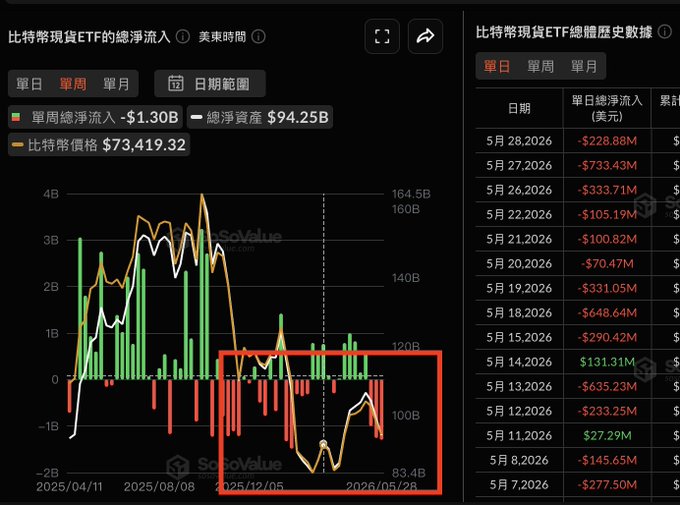Screen dimensions: 680x505
Task: Select the 5月 28,2026 date cell
Action: (519, 141)
